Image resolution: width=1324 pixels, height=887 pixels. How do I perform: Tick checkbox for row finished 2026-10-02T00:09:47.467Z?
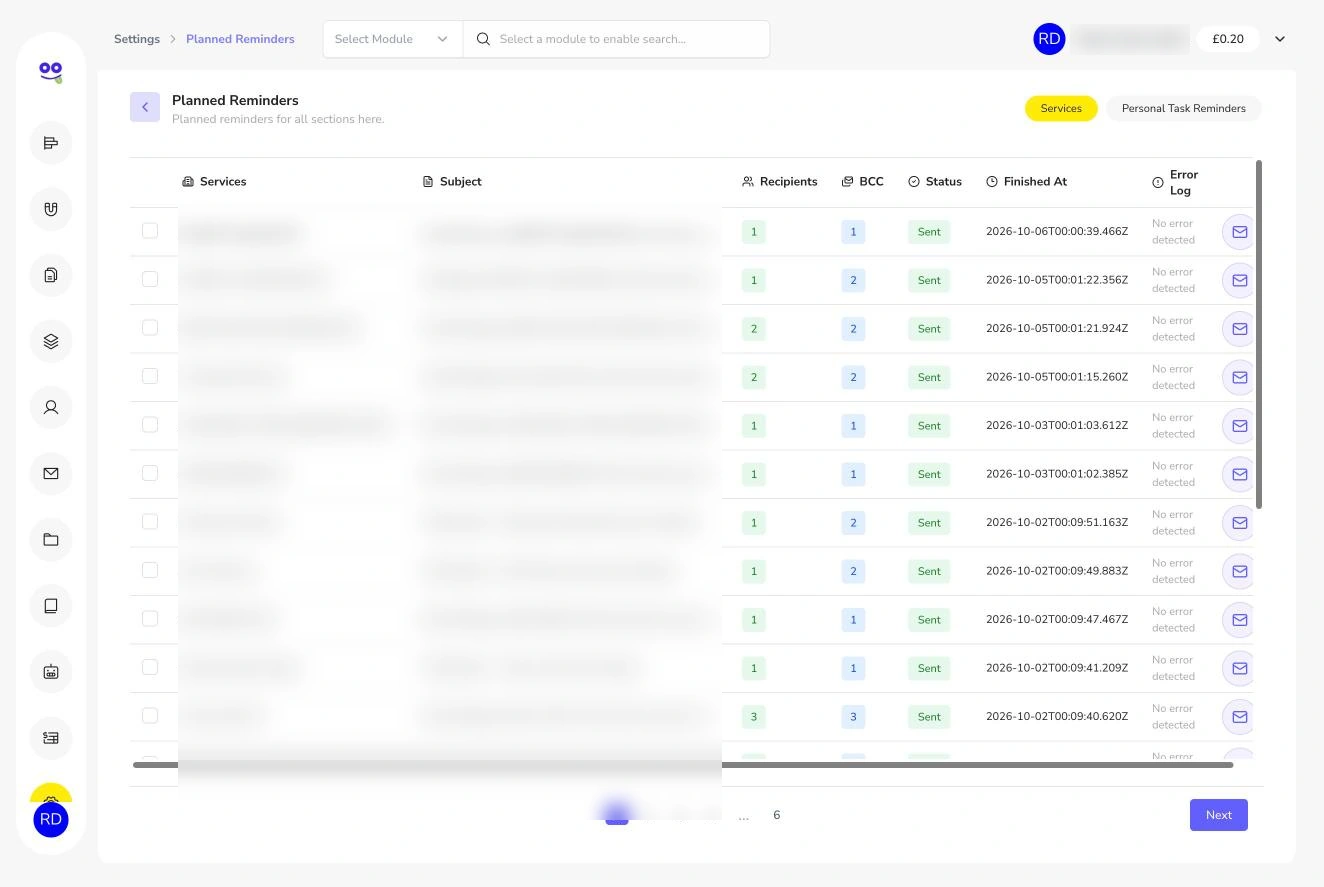pyautogui.click(x=150, y=618)
